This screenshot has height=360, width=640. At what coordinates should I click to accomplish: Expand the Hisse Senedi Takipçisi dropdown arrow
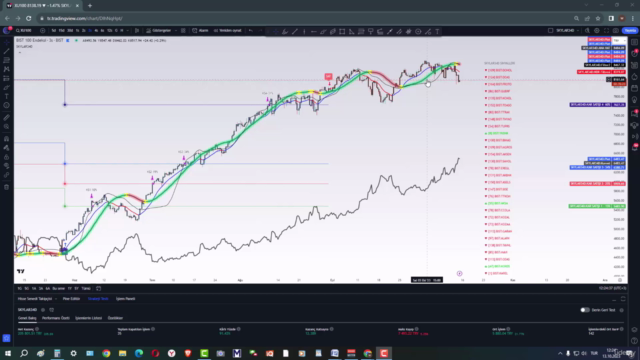[56, 299]
